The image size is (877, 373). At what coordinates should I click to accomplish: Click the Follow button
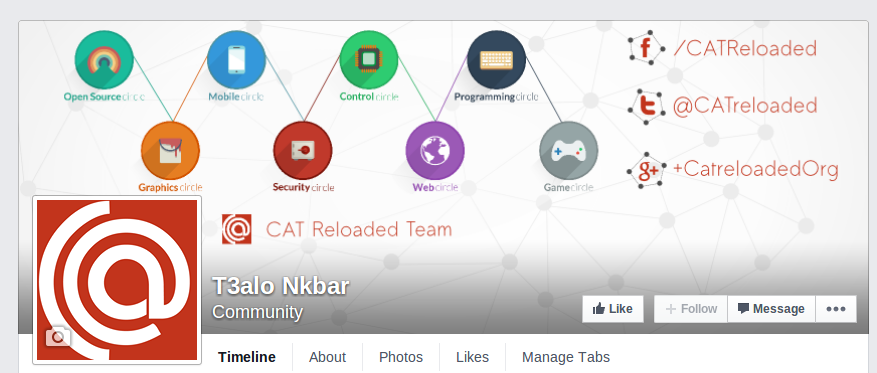point(691,309)
